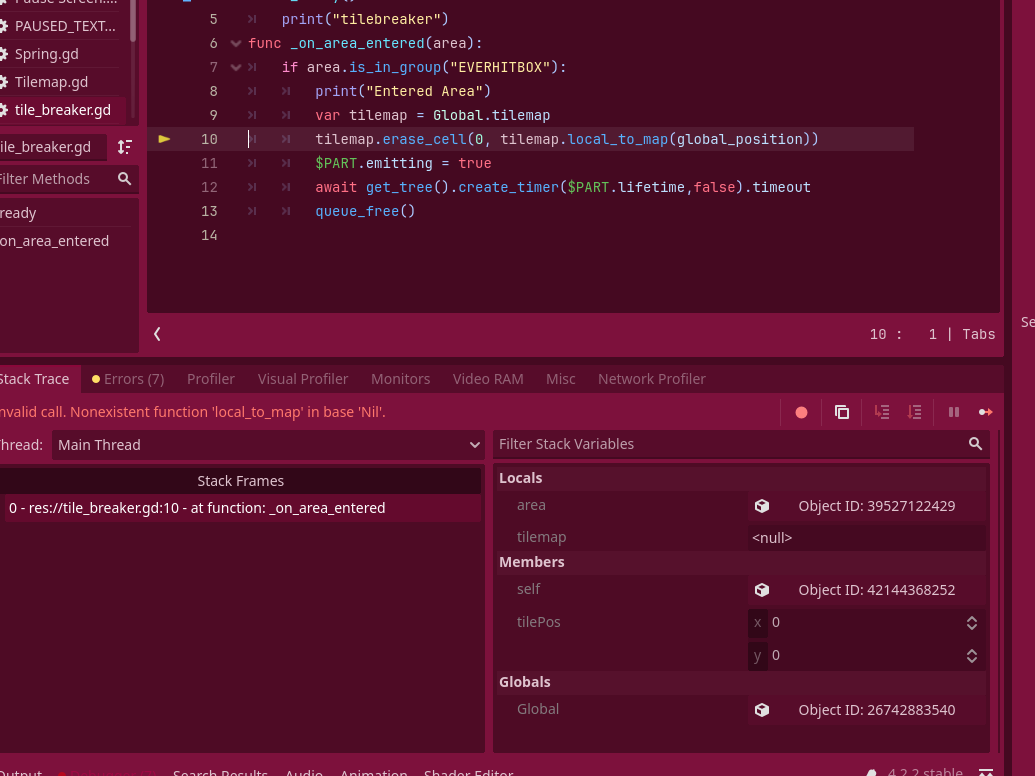Click the Filter Methods magnifier icon
Viewport: 1035px width, 776px height.
(124, 179)
